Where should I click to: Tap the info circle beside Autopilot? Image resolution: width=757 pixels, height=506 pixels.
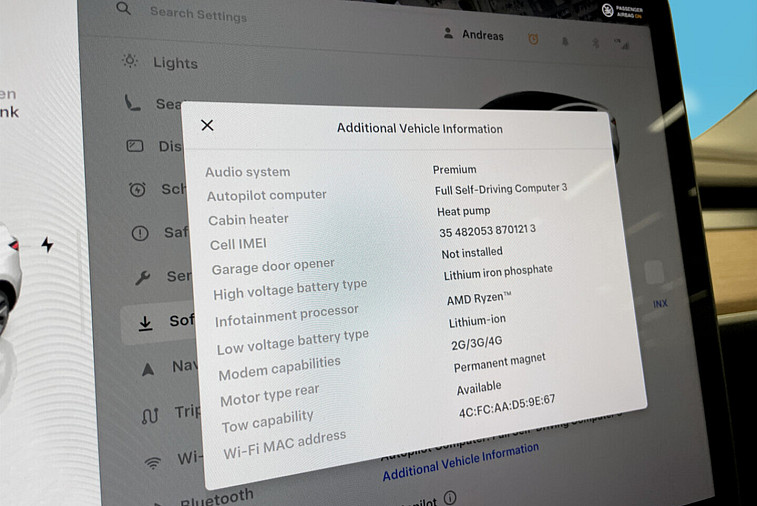pos(449,498)
